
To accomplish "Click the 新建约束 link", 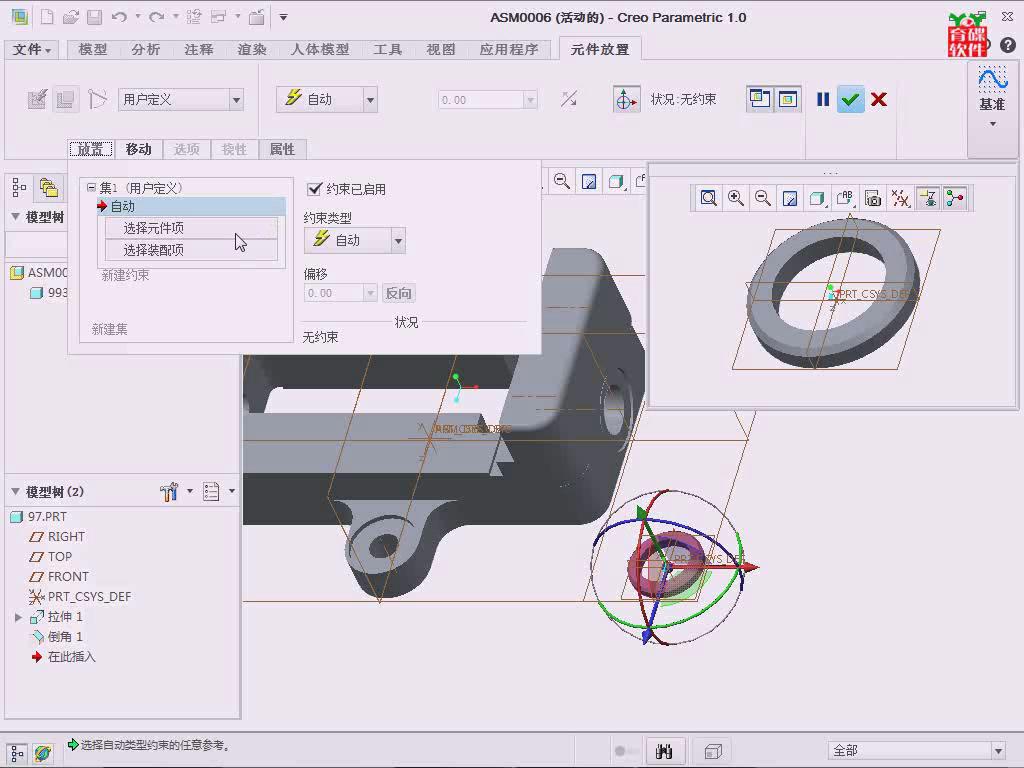I will point(125,276).
